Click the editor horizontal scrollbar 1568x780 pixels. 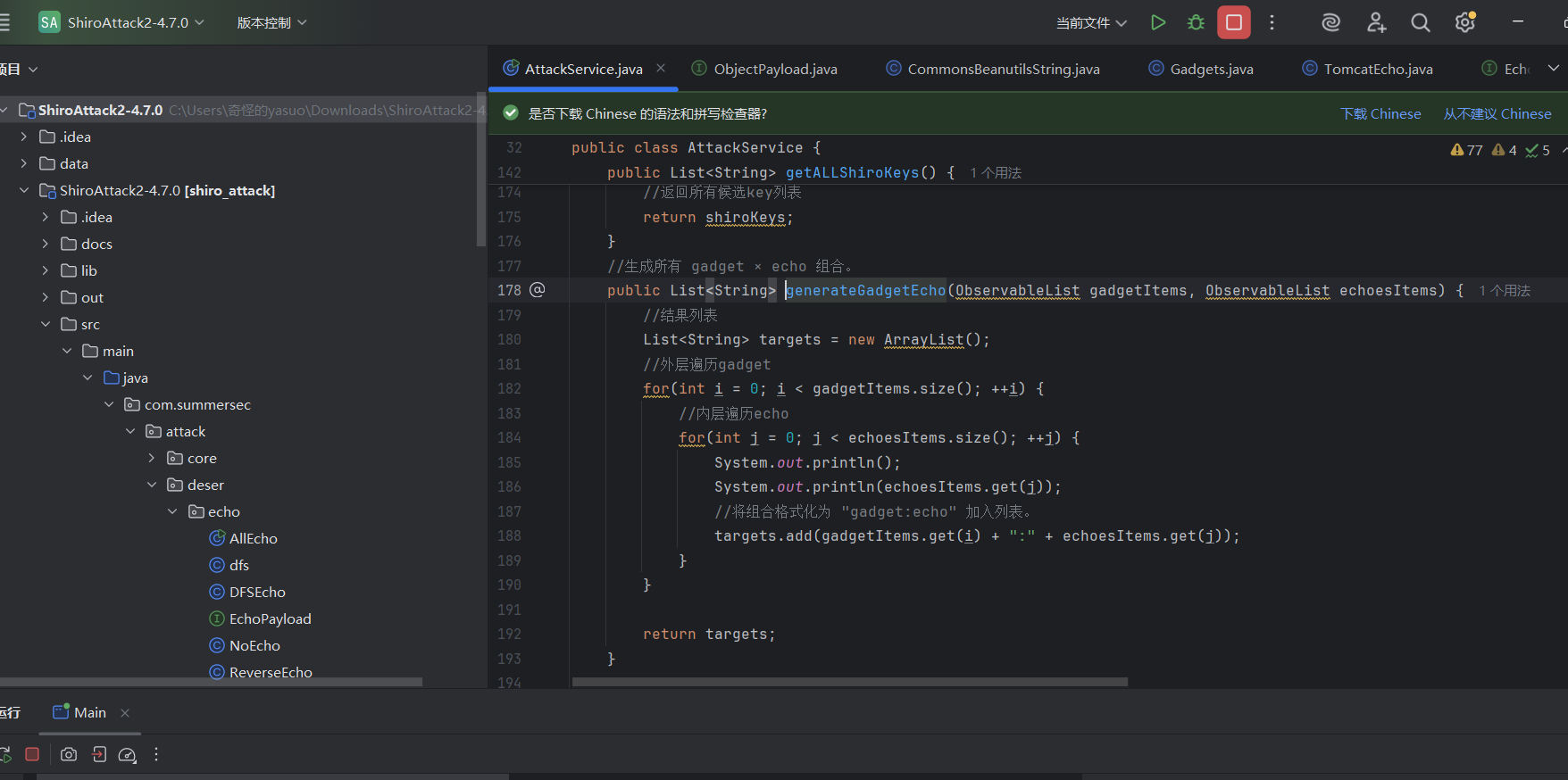[849, 682]
